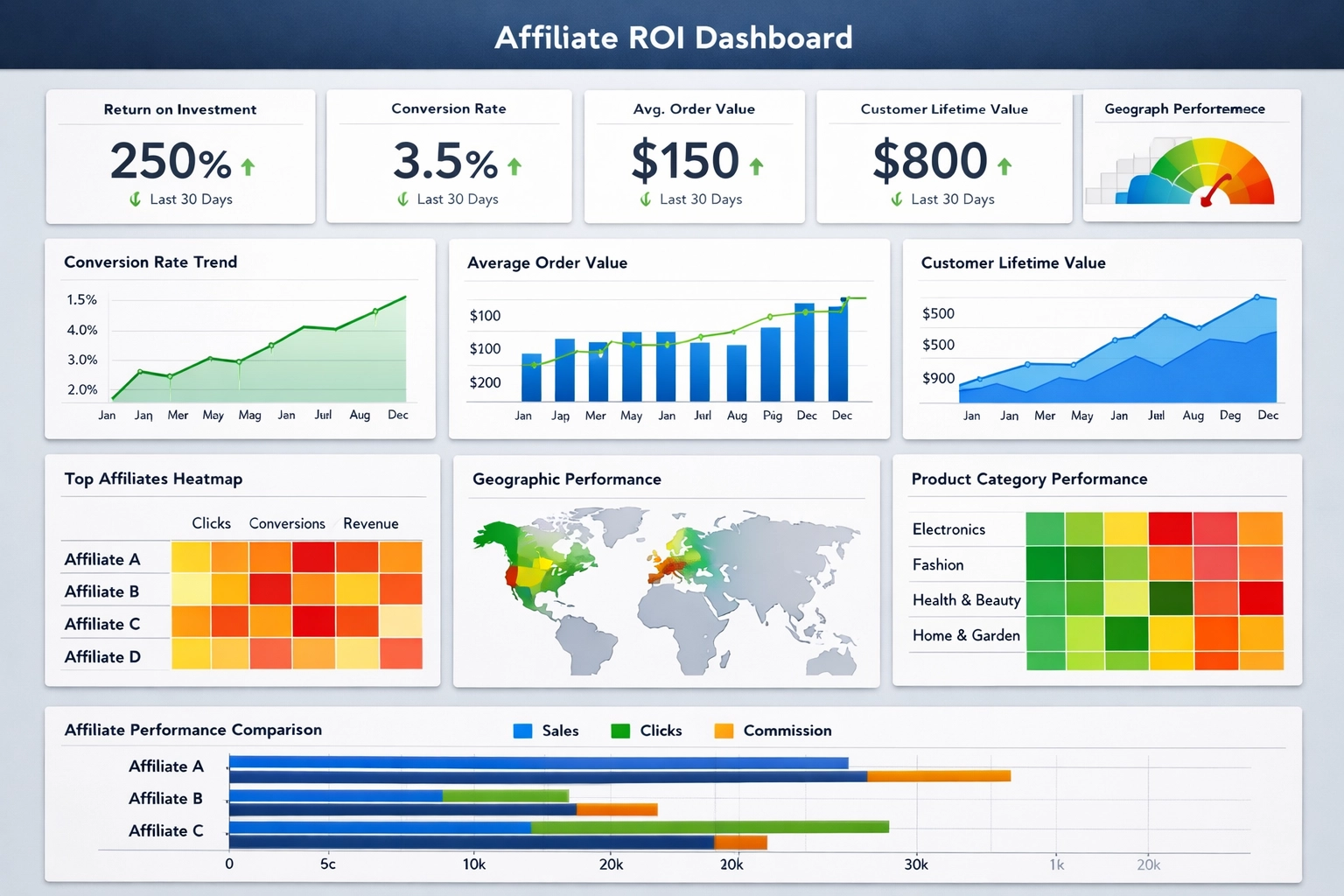Expand the Product Category Performance panel
The image size is (1344, 896).
1029,479
